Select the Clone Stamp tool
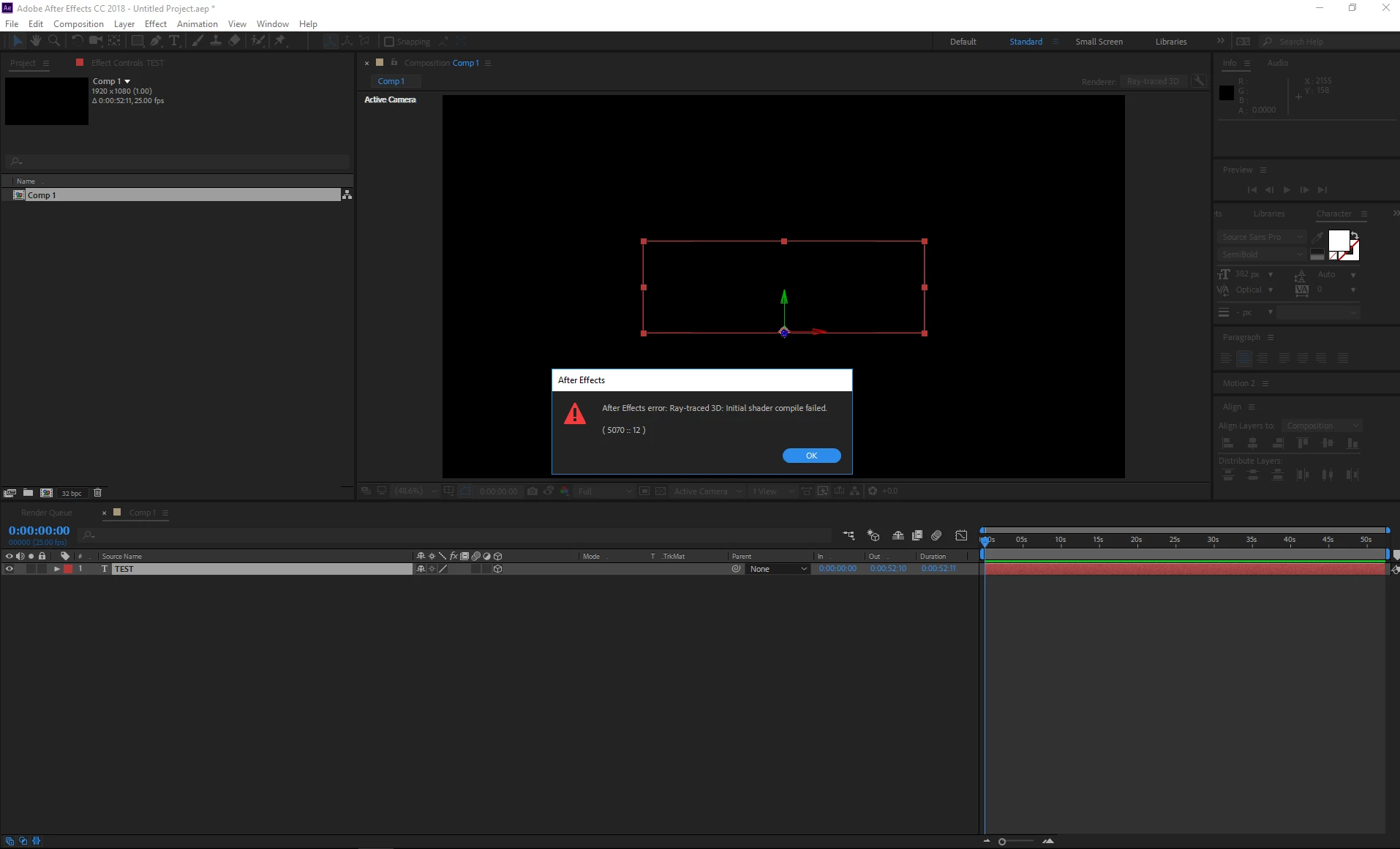This screenshot has height=849, width=1400. (x=216, y=41)
